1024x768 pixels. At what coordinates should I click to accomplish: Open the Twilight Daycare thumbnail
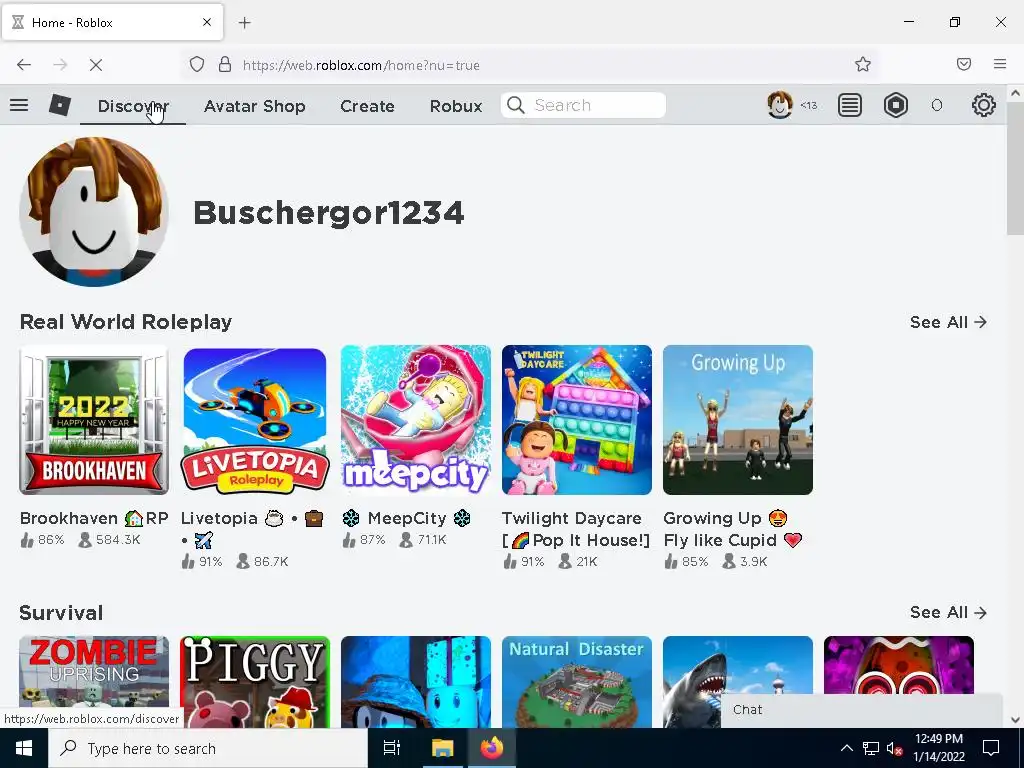click(x=577, y=420)
